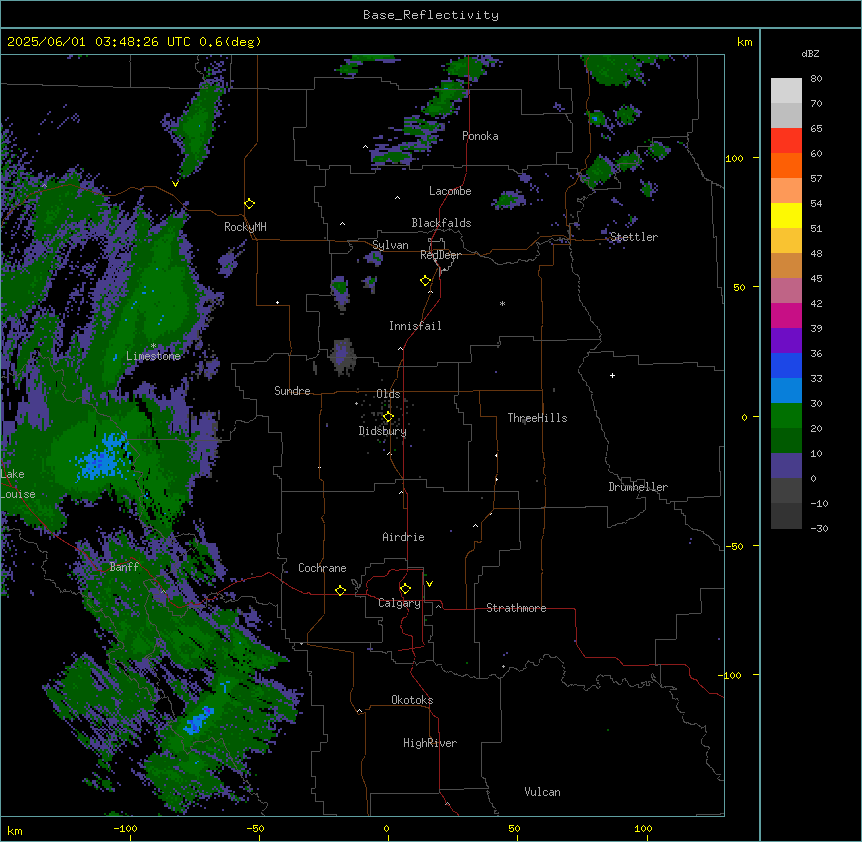Click the Limestone label
862x842 pixels.
[x=153, y=356]
